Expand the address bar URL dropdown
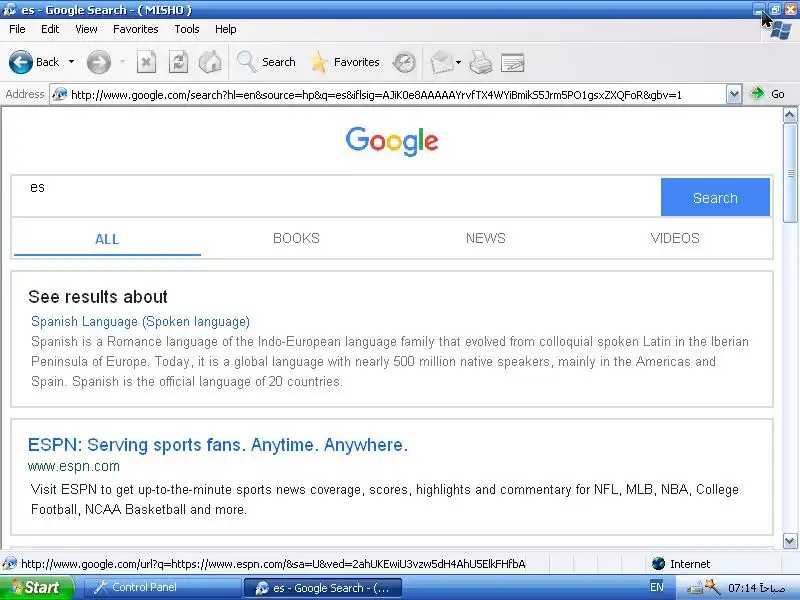Viewport: 800px width, 600px height. [x=734, y=94]
